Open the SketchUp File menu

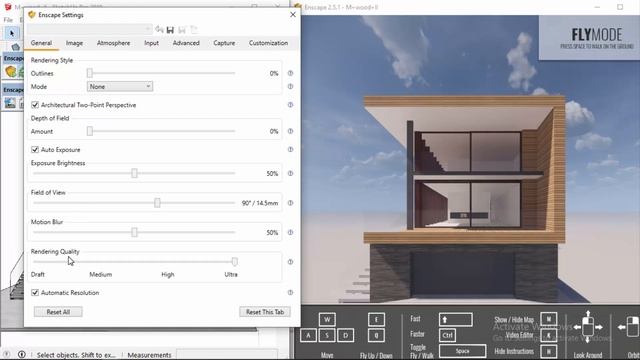coord(8,20)
